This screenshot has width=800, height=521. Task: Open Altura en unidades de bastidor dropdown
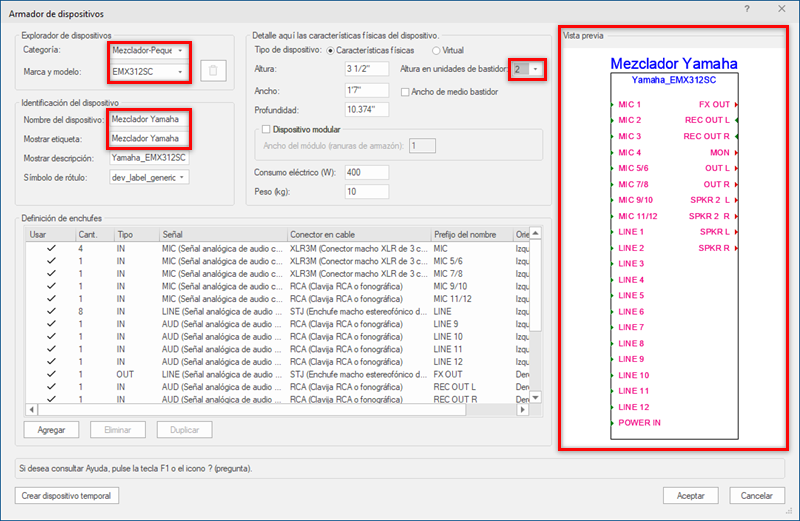(535, 69)
